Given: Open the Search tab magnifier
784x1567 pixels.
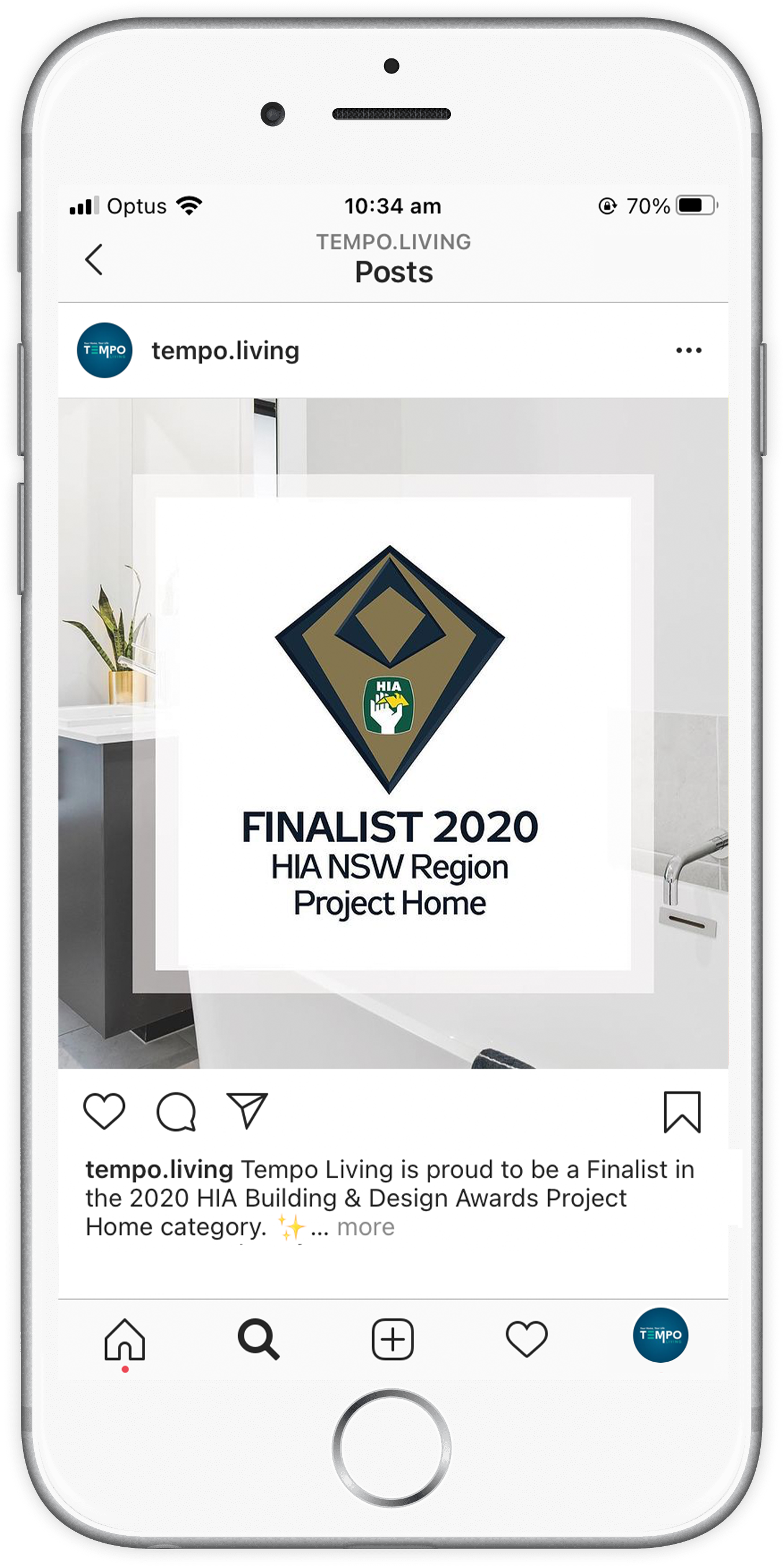Looking at the screenshot, I should click(258, 1340).
